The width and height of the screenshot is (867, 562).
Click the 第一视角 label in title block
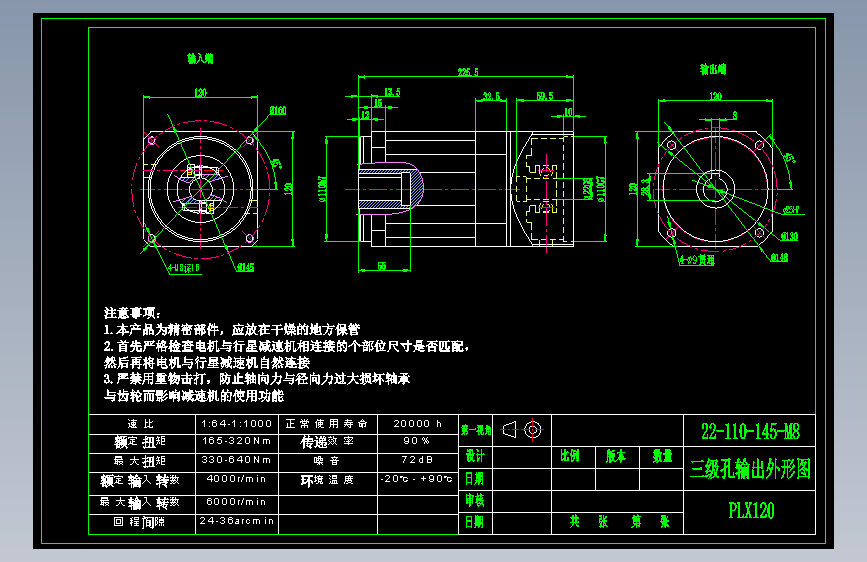click(x=476, y=430)
